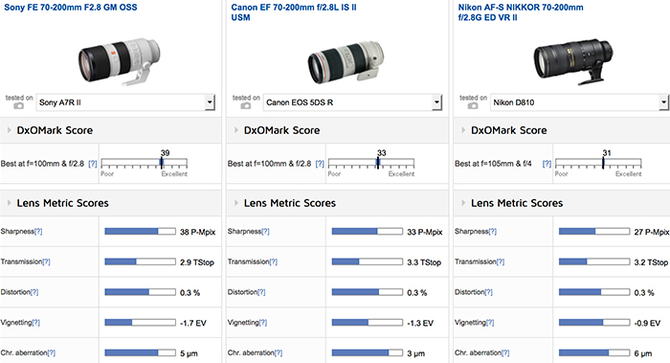This screenshot has height=363, width=670.
Task: Open Transmission help in Nikon column
Action: (x=500, y=262)
